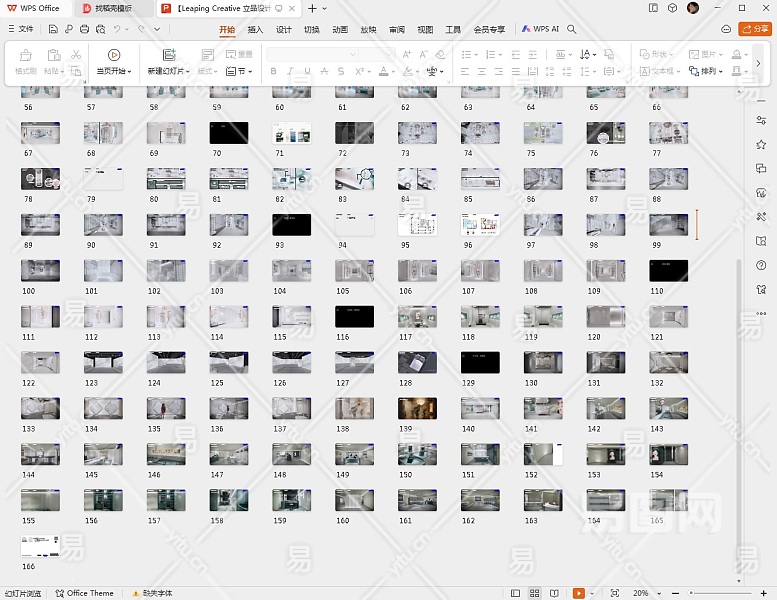Click the three dots more icon in sidebar

pos(761,314)
